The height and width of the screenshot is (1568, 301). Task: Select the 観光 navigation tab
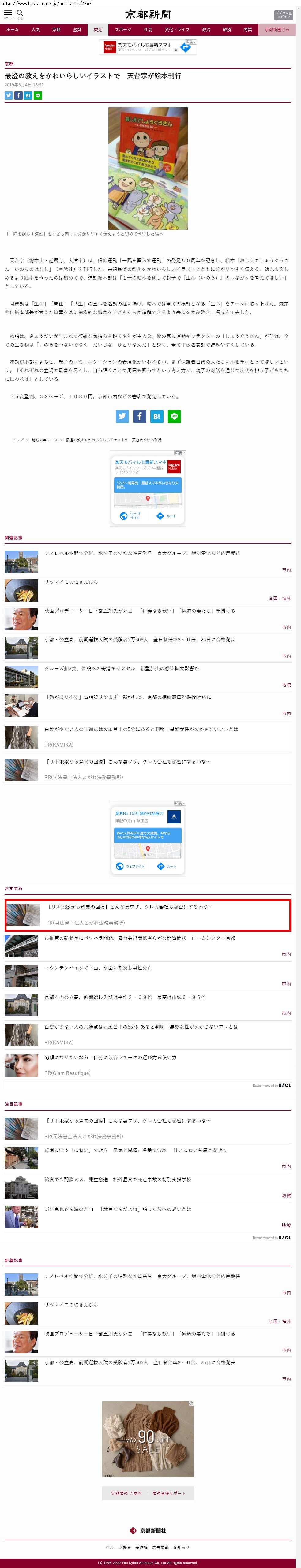[97, 29]
